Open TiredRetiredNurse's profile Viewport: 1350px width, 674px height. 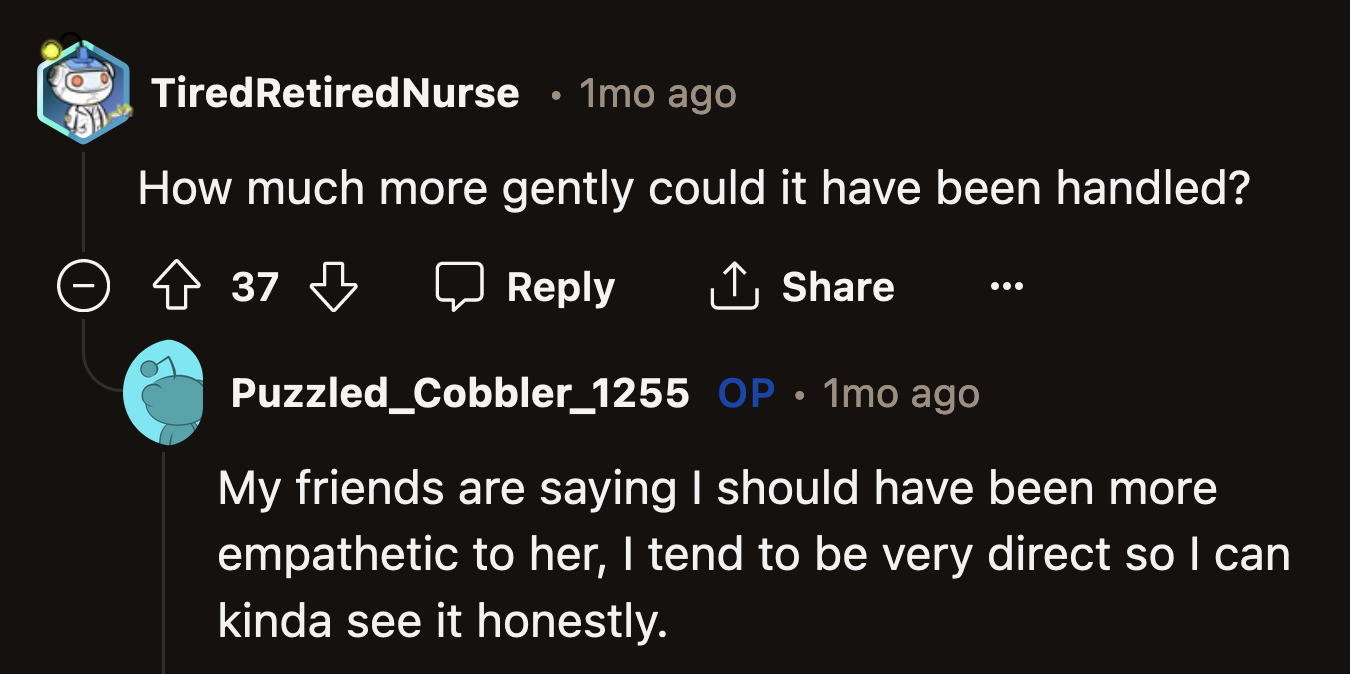tap(336, 93)
